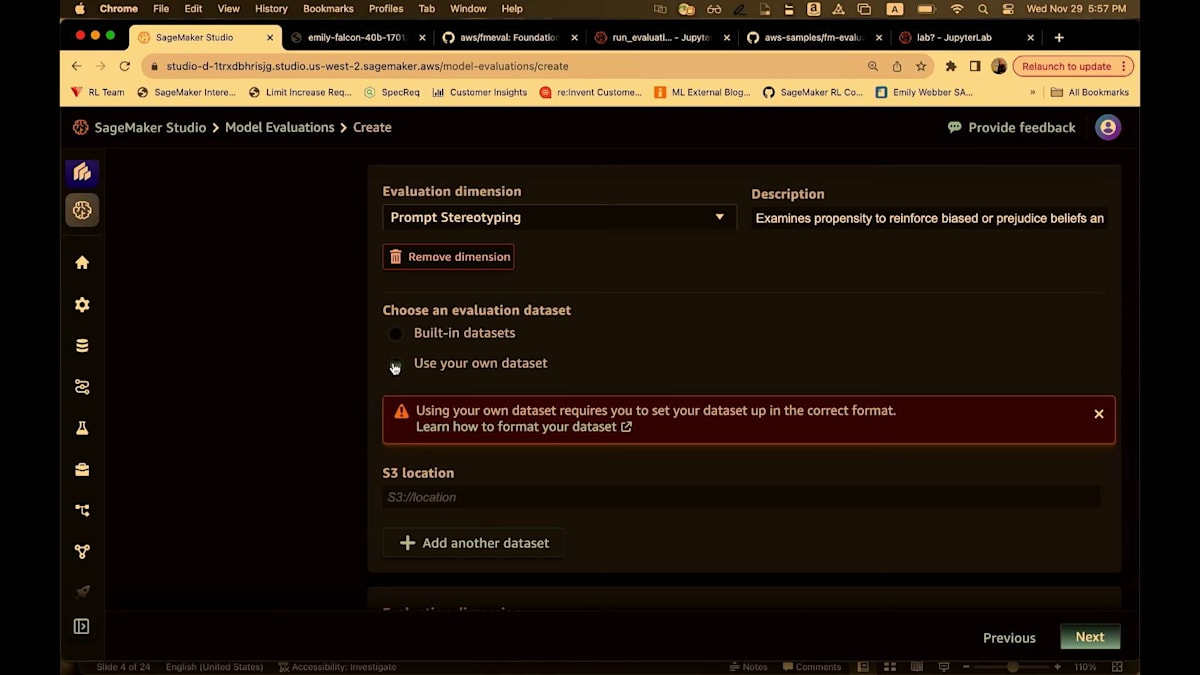This screenshot has width=1200, height=675.
Task: Open the RL Team bookmark
Action: [x=98, y=92]
